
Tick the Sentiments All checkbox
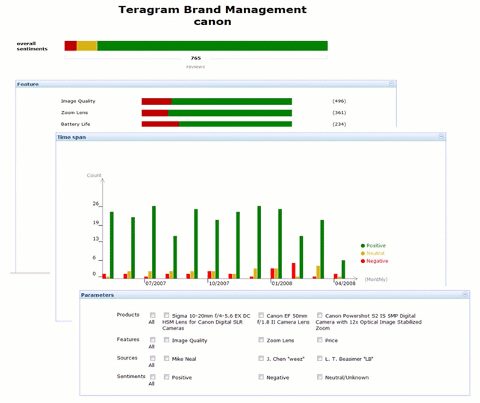(152, 377)
